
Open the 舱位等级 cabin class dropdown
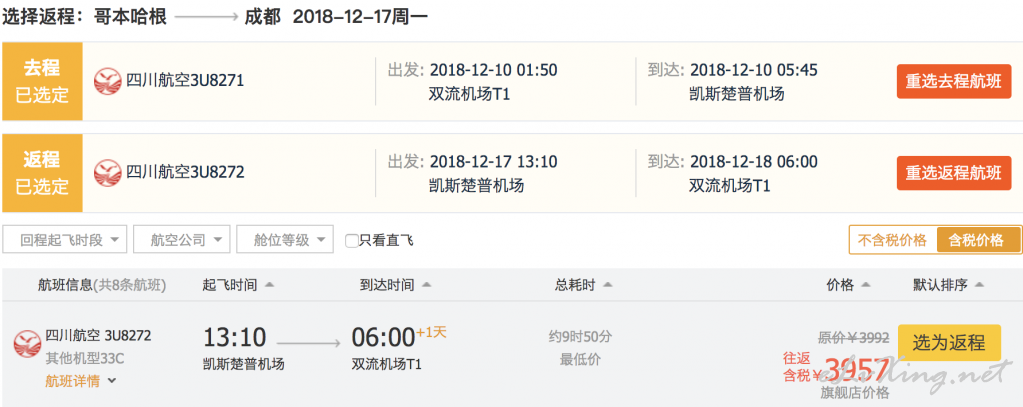285,239
